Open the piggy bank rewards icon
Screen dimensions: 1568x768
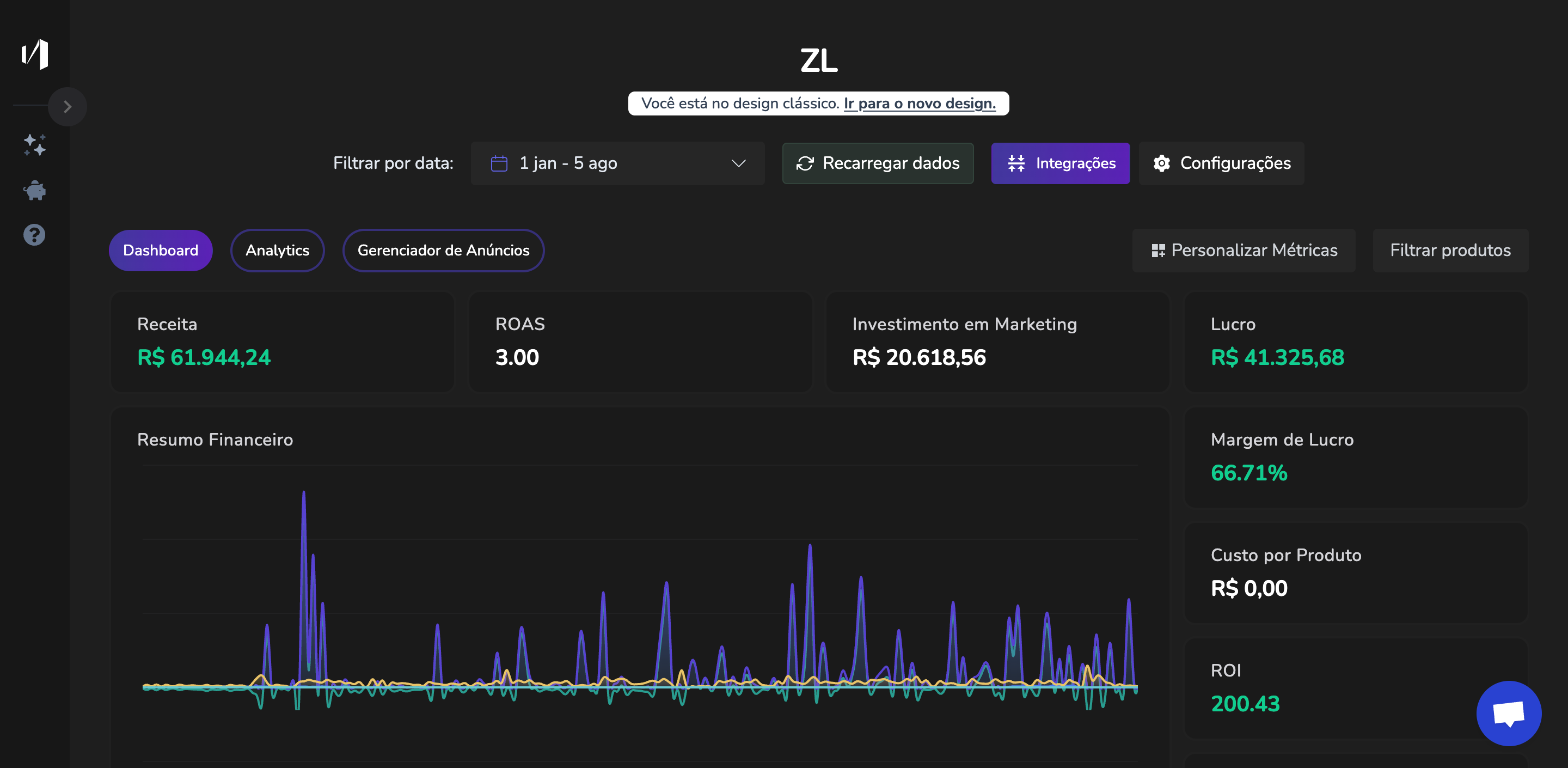[x=35, y=190]
